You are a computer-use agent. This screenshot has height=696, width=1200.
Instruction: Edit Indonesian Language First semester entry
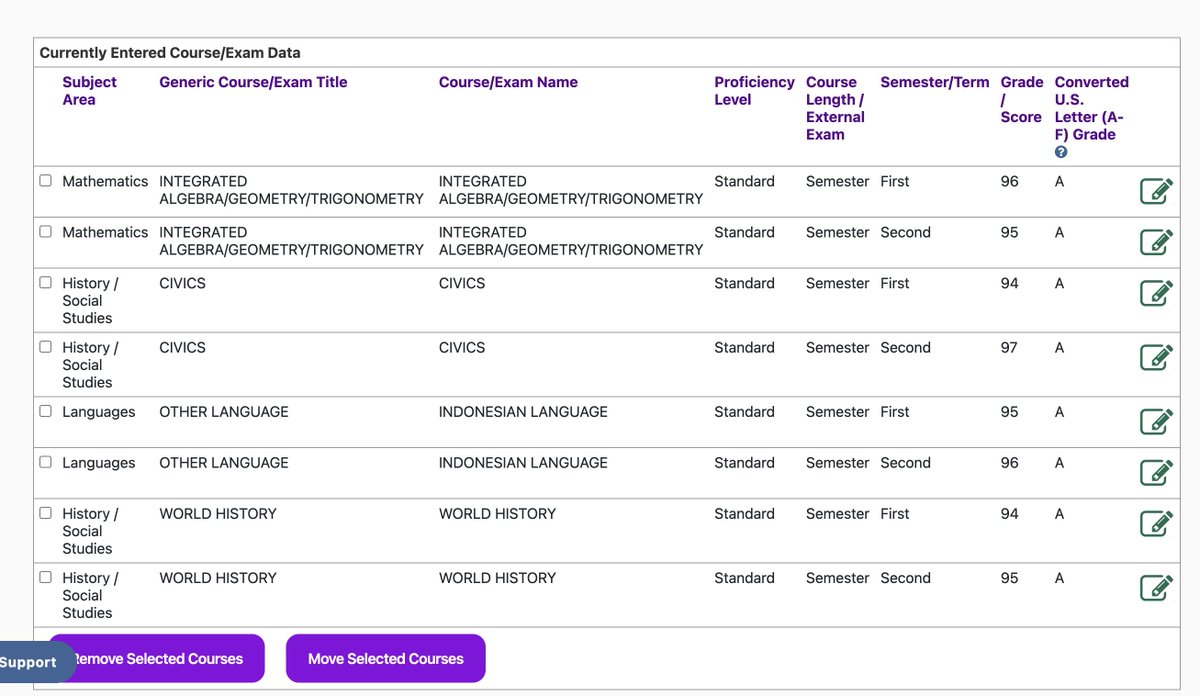point(1156,421)
